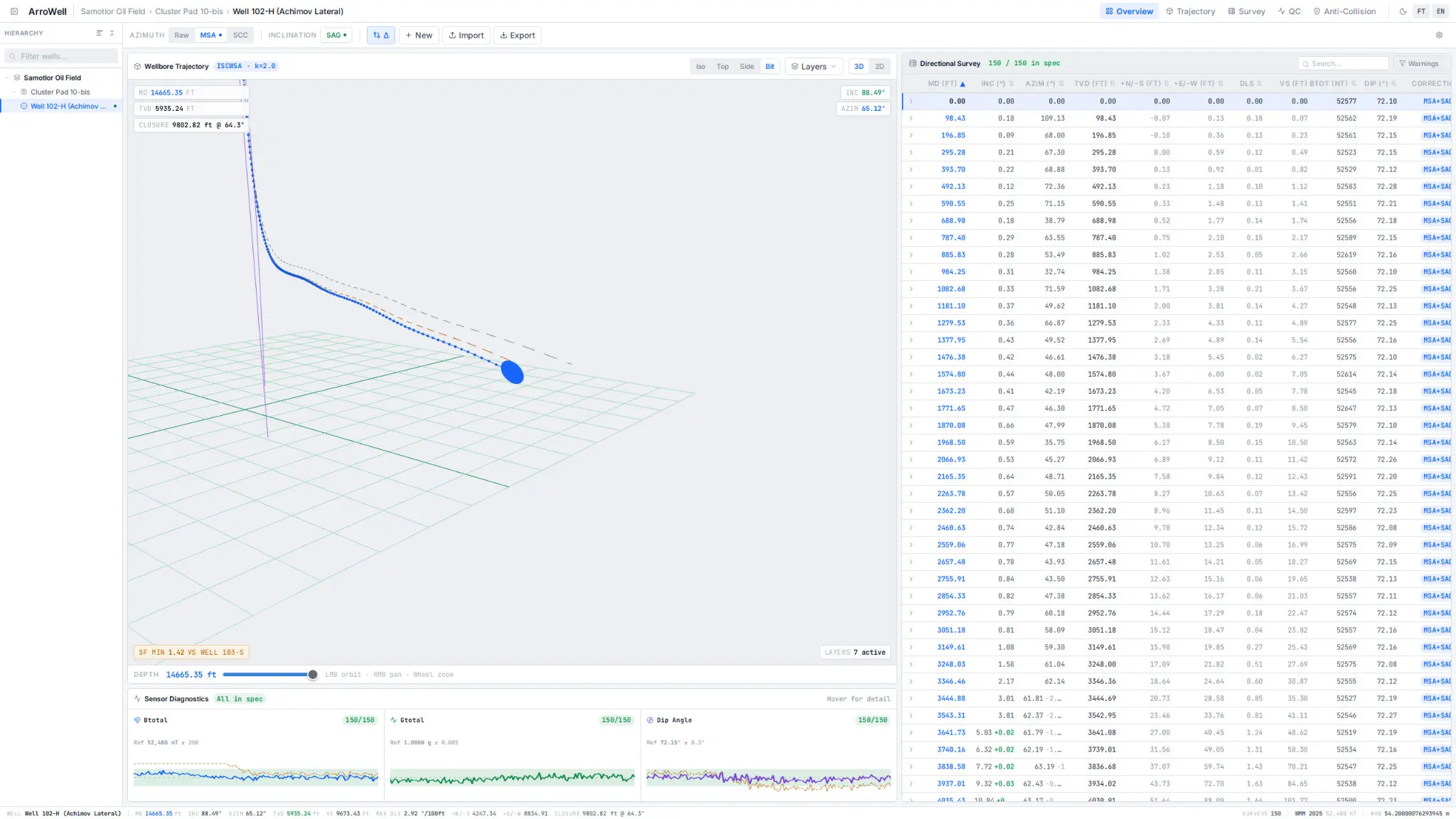The height and width of the screenshot is (819, 1456).
Task: Click the Filter wells input field
Action: 61,56
